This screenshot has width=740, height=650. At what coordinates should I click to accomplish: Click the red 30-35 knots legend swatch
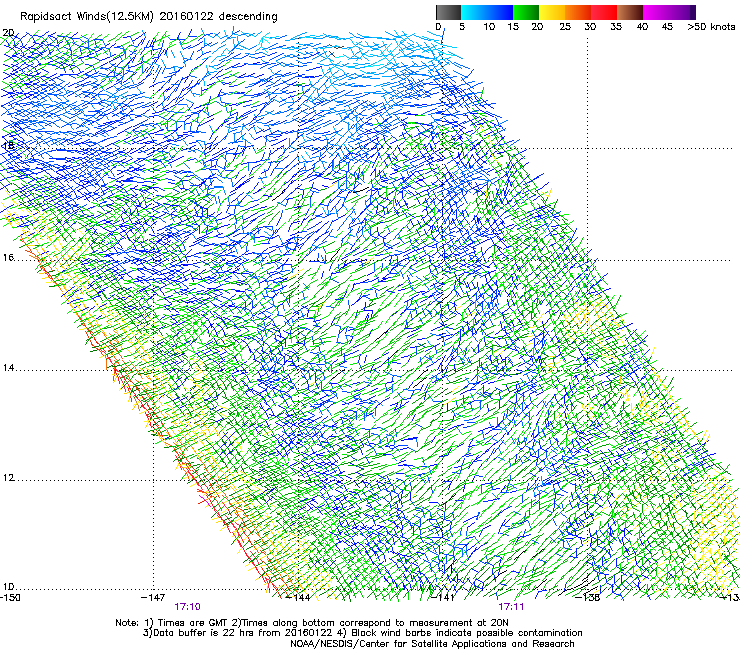(x=604, y=12)
